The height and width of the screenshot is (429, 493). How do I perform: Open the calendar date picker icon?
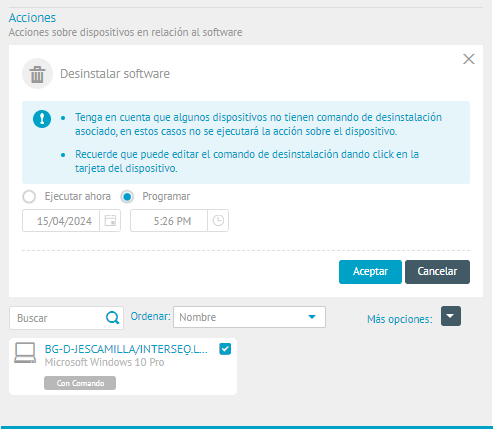(110, 221)
